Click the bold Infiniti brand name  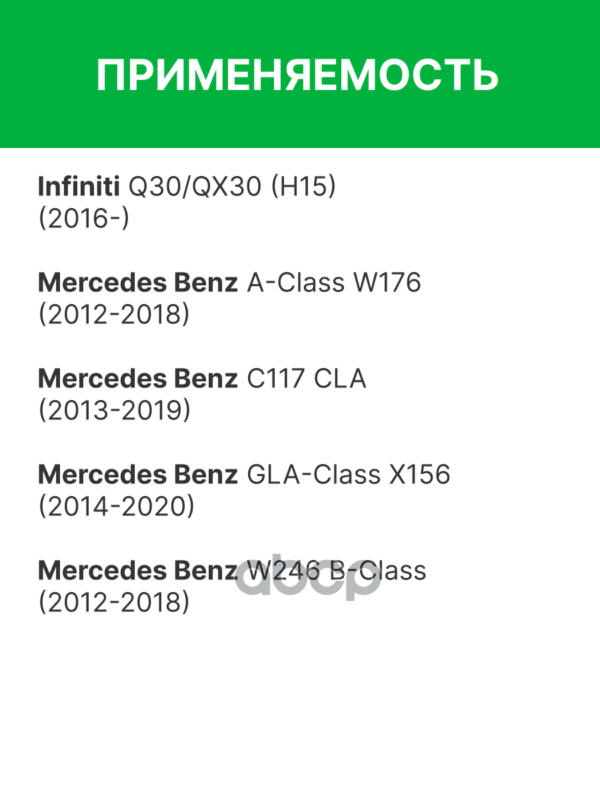[77, 187]
